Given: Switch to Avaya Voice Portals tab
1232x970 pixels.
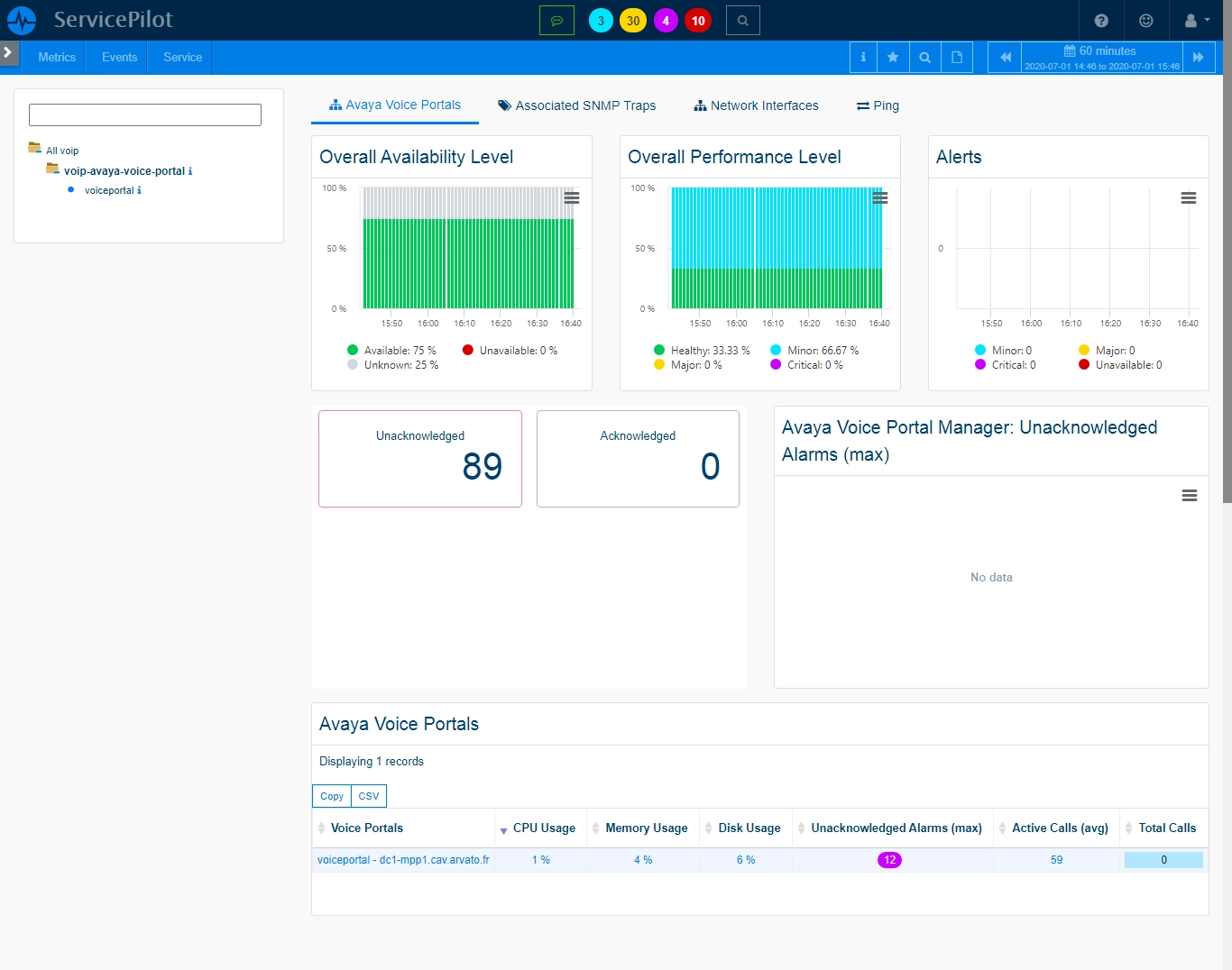Looking at the screenshot, I should (395, 105).
